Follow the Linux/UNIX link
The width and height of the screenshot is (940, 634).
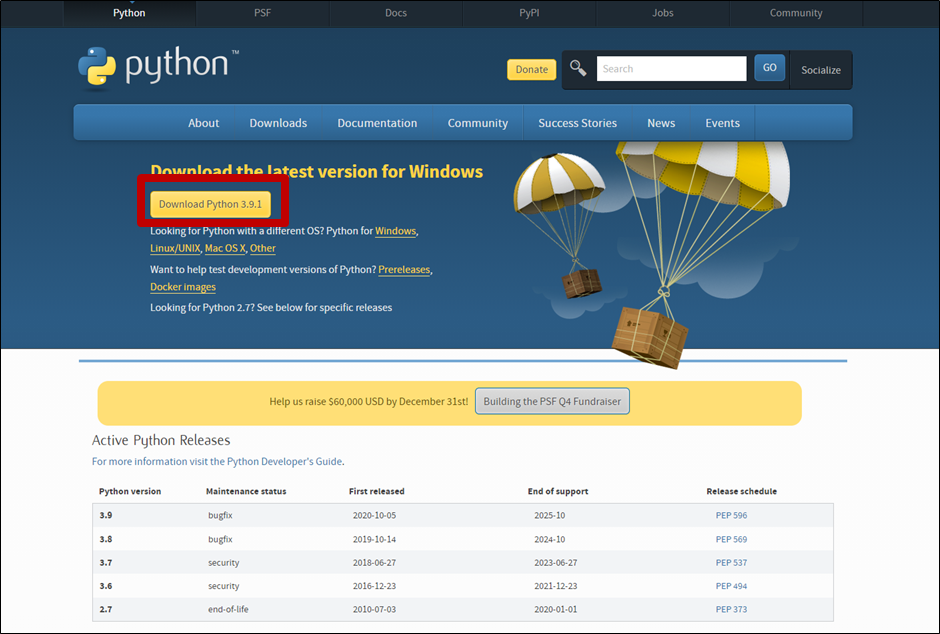pyautogui.click(x=175, y=248)
